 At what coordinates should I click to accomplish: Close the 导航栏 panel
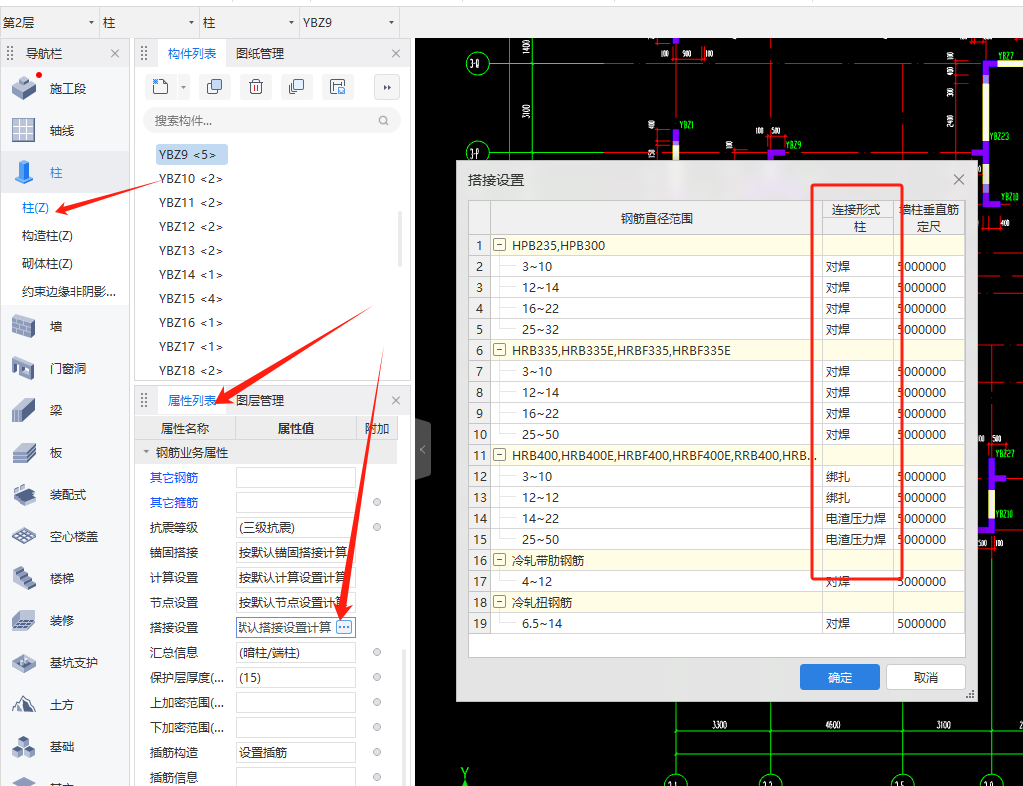click(x=115, y=53)
